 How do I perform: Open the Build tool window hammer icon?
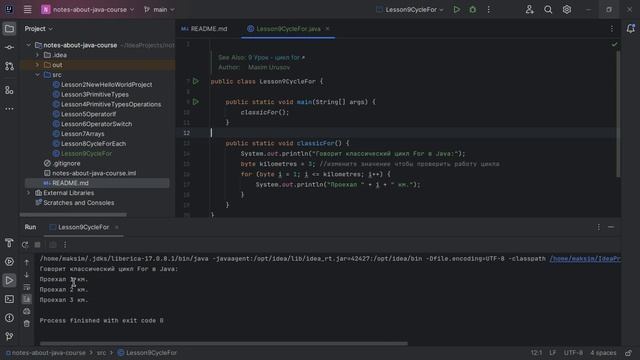coord(9,243)
